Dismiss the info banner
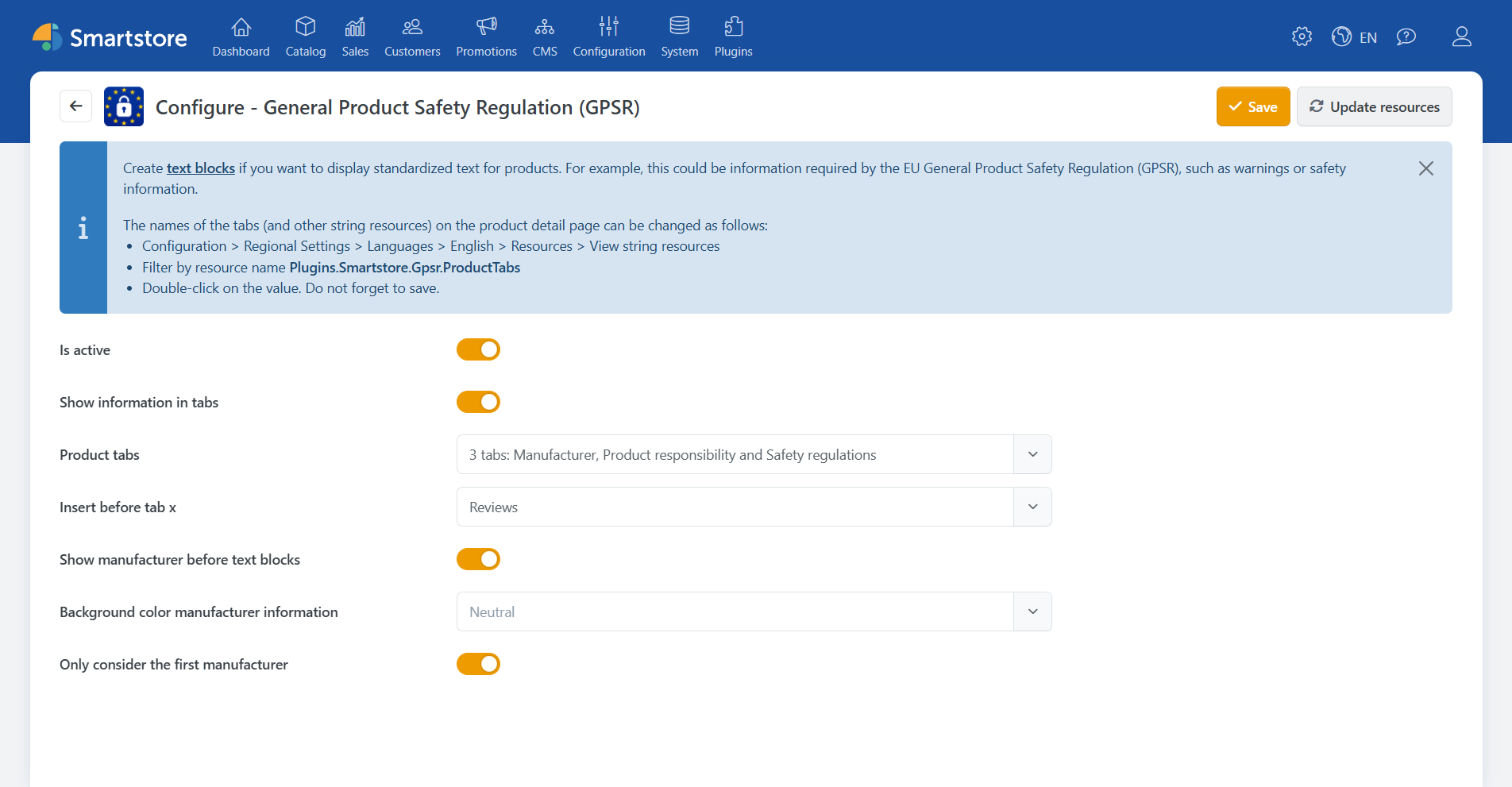The image size is (1512, 787). tap(1425, 168)
